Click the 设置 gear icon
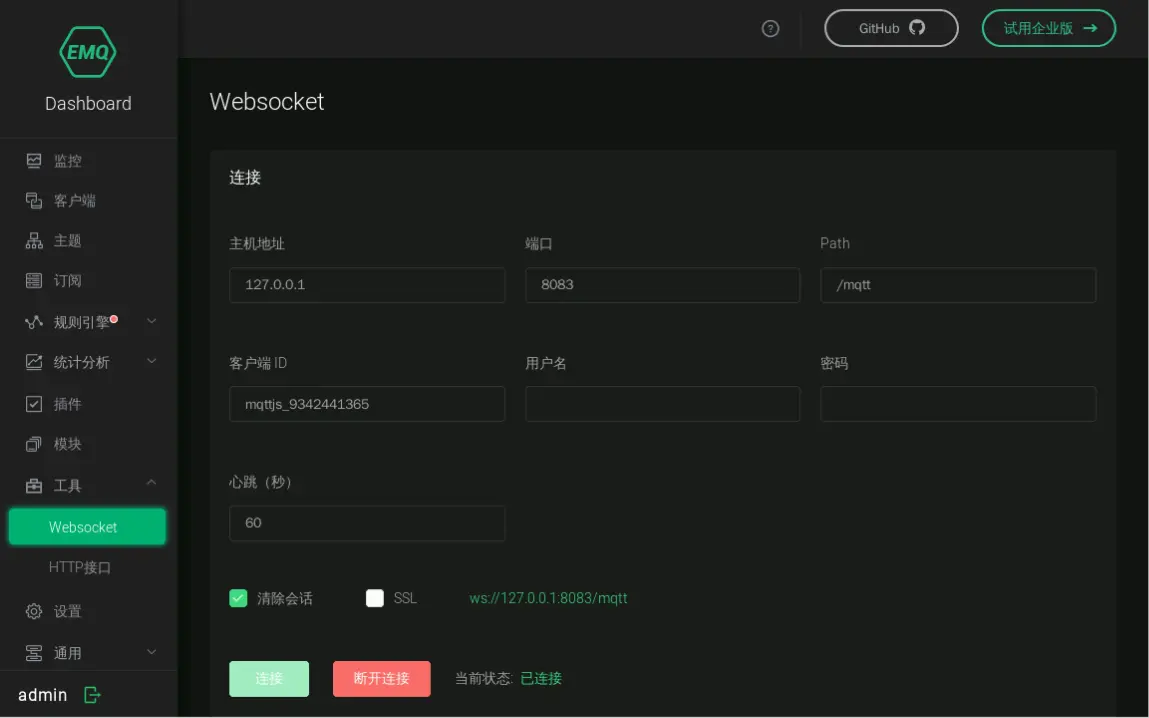 [34, 611]
